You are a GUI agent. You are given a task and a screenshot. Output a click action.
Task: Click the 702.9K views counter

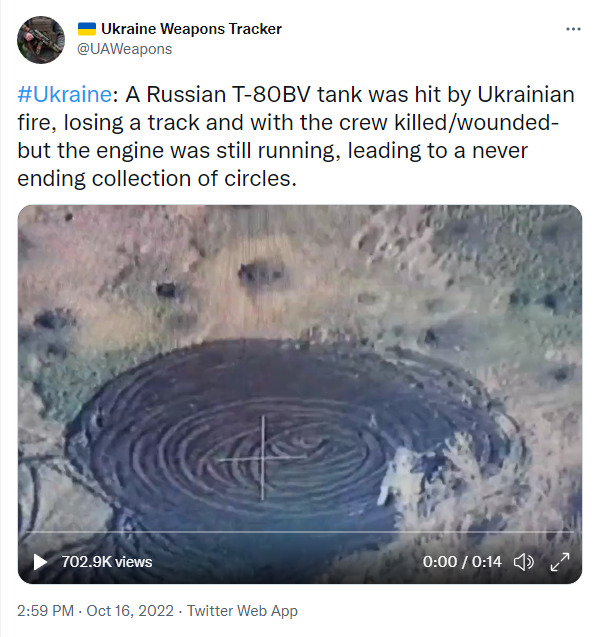pos(107,562)
